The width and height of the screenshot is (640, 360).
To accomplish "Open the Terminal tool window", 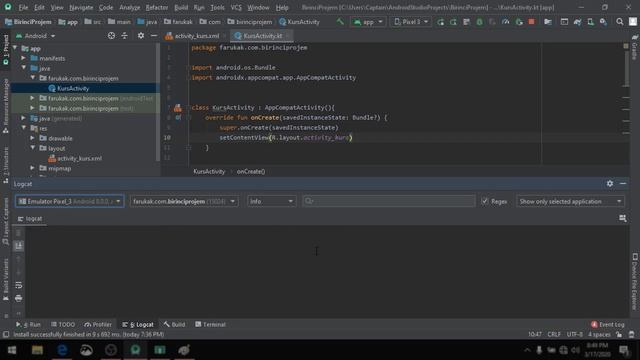I will click(210, 324).
